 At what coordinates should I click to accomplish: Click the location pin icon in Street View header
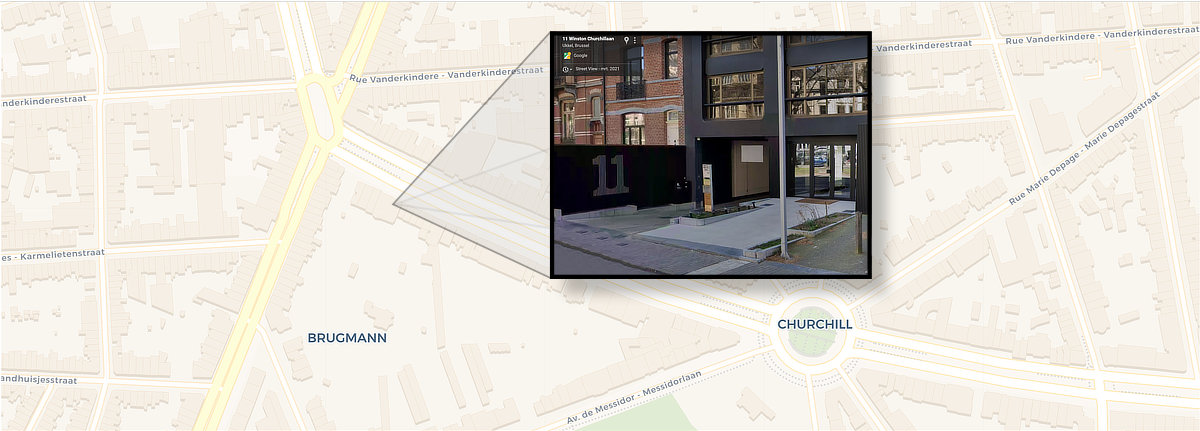[x=626, y=40]
